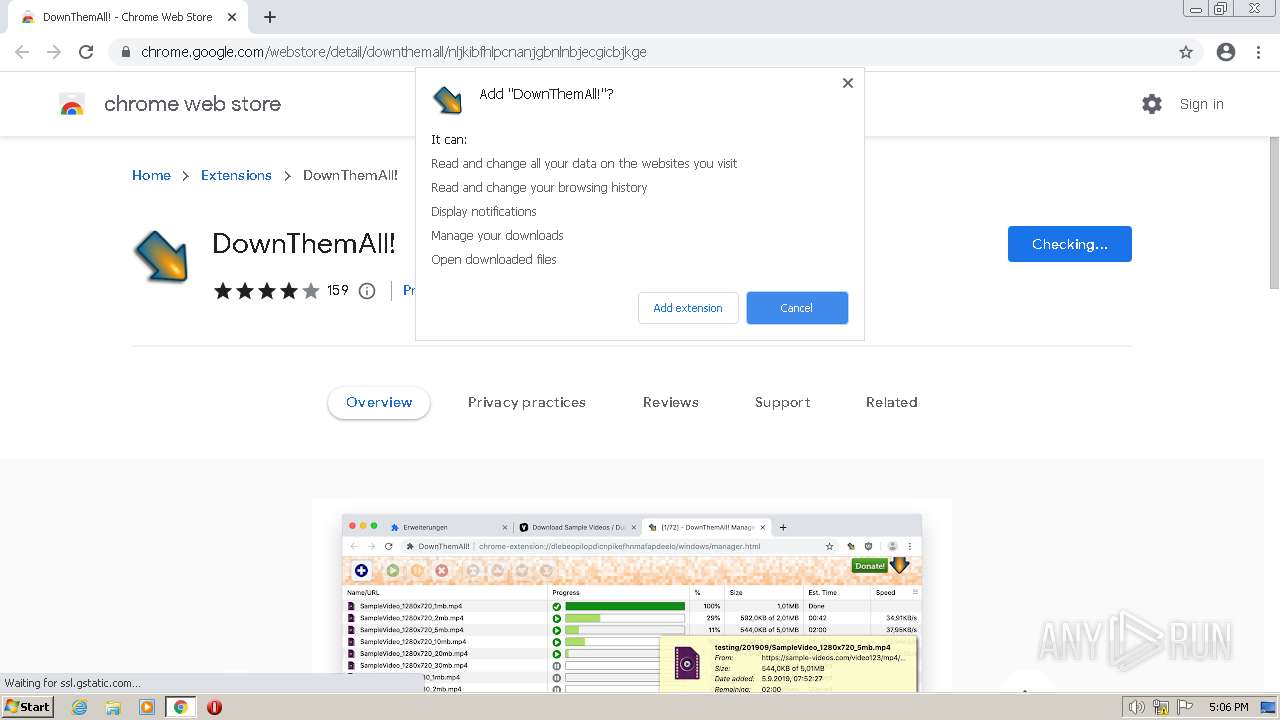1280x720 pixels.
Task: Click the 159 ratings count
Action: [338, 291]
